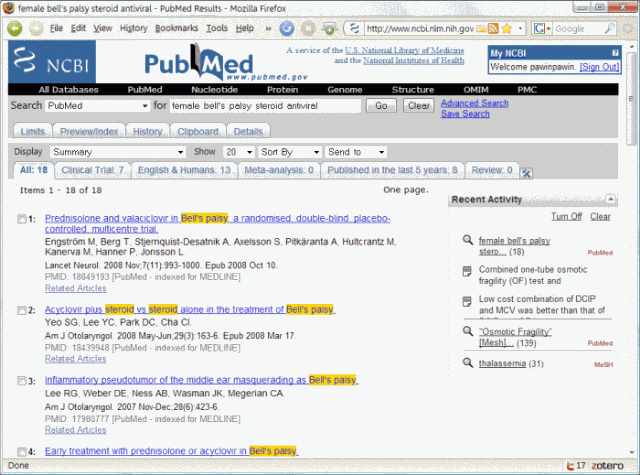
Task: Click magnifier icon beside Osmotic Fragility search
Action: click(468, 331)
